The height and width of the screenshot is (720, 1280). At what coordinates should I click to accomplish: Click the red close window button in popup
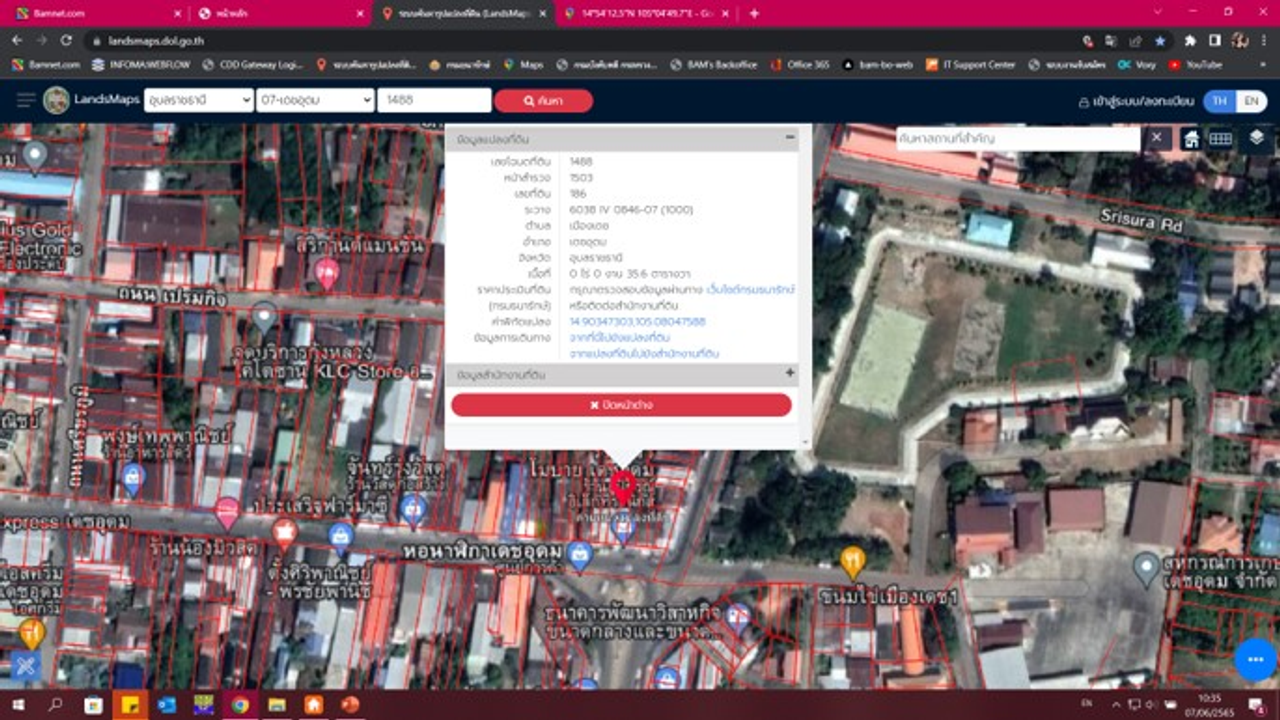tap(621, 405)
